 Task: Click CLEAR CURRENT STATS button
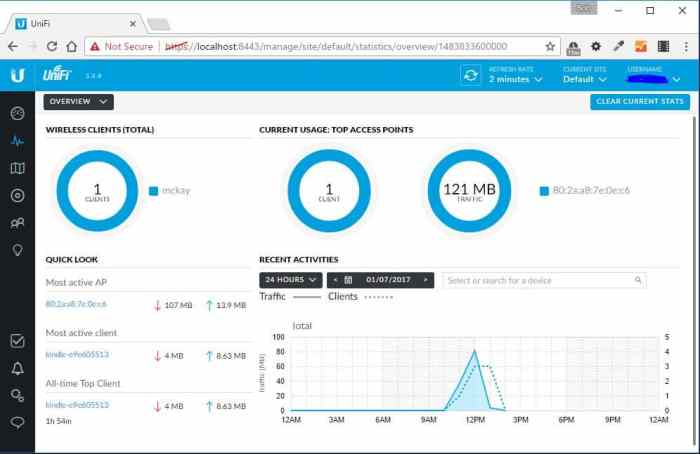tap(640, 102)
